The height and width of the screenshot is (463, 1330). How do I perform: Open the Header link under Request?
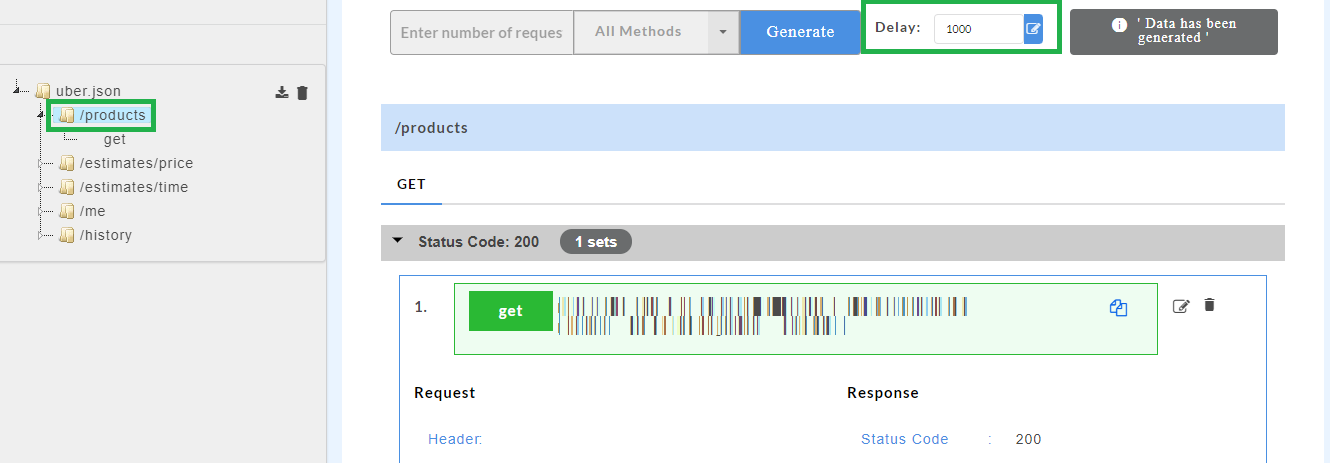coord(455,439)
